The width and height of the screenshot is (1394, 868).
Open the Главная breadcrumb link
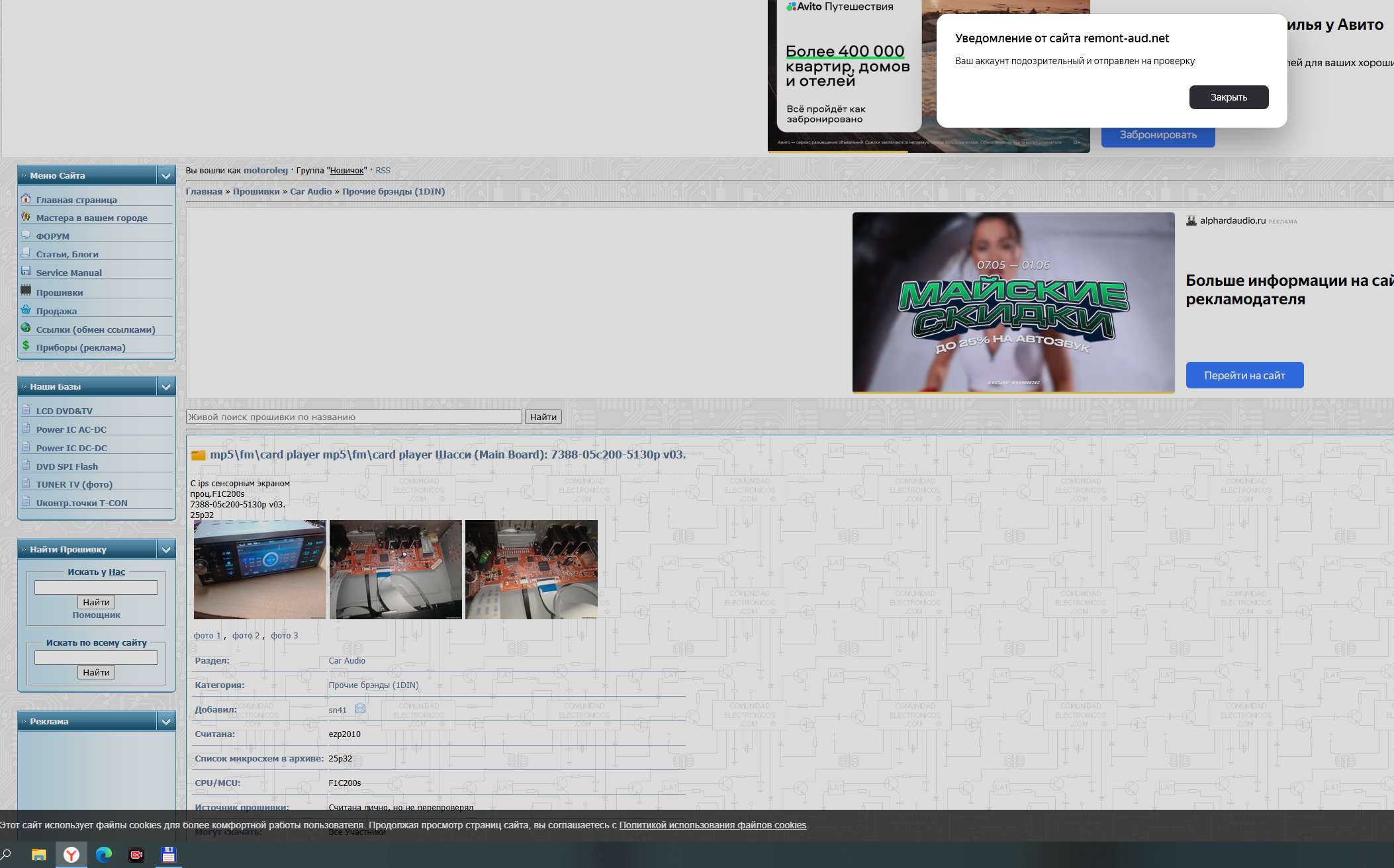[204, 191]
